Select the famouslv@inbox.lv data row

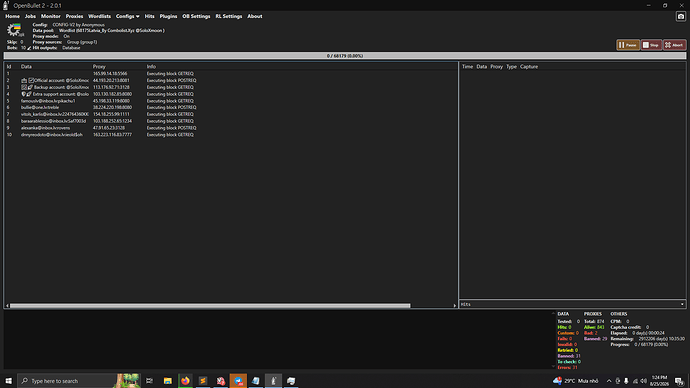coord(231,101)
